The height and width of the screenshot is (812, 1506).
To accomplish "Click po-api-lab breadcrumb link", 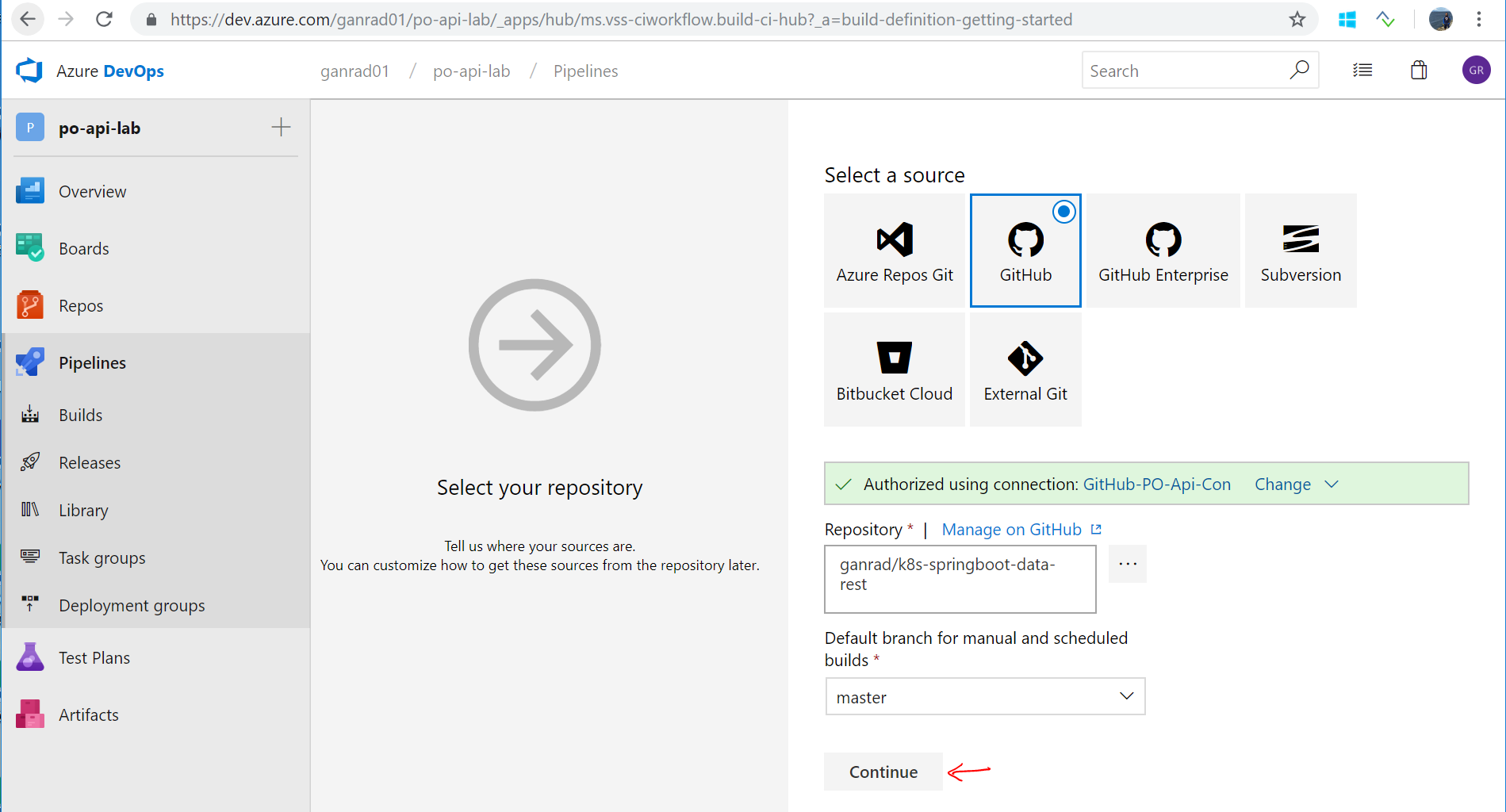I will click(471, 71).
